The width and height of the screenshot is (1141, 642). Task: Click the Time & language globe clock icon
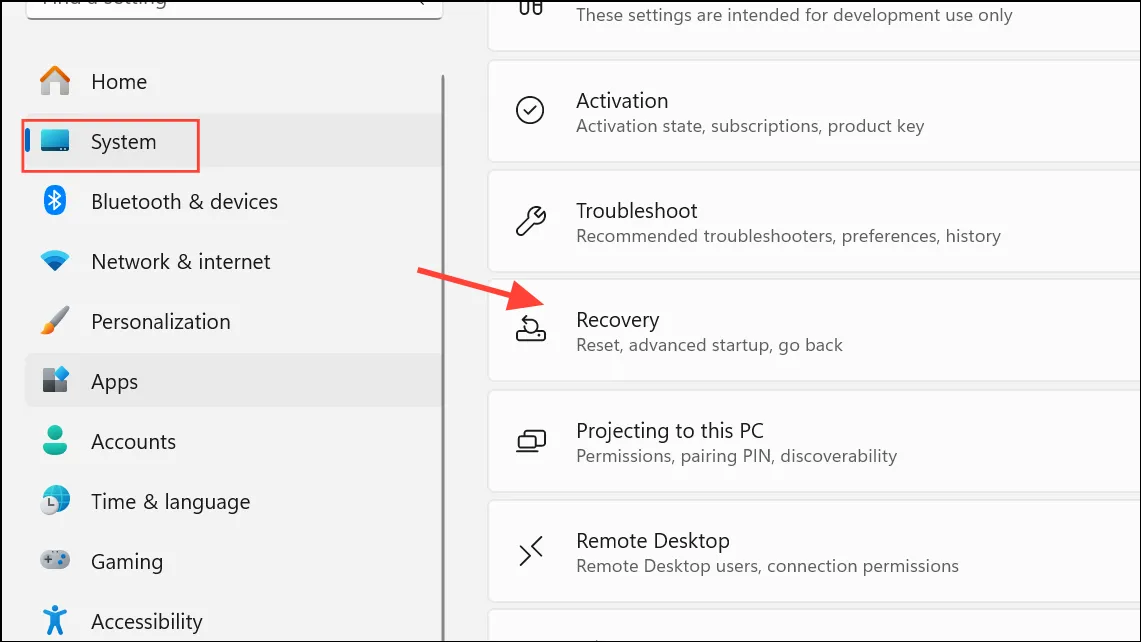pos(55,500)
